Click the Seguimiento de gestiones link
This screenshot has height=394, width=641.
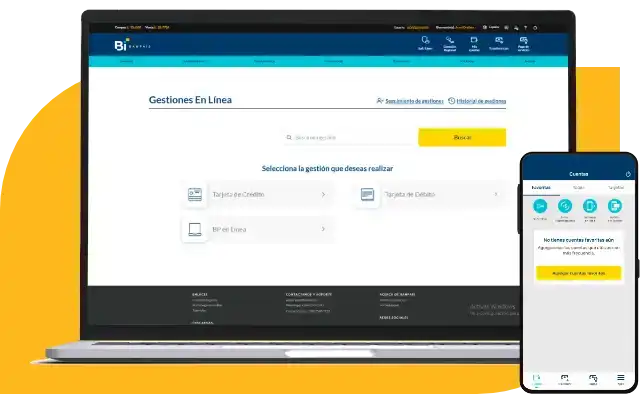coord(414,101)
